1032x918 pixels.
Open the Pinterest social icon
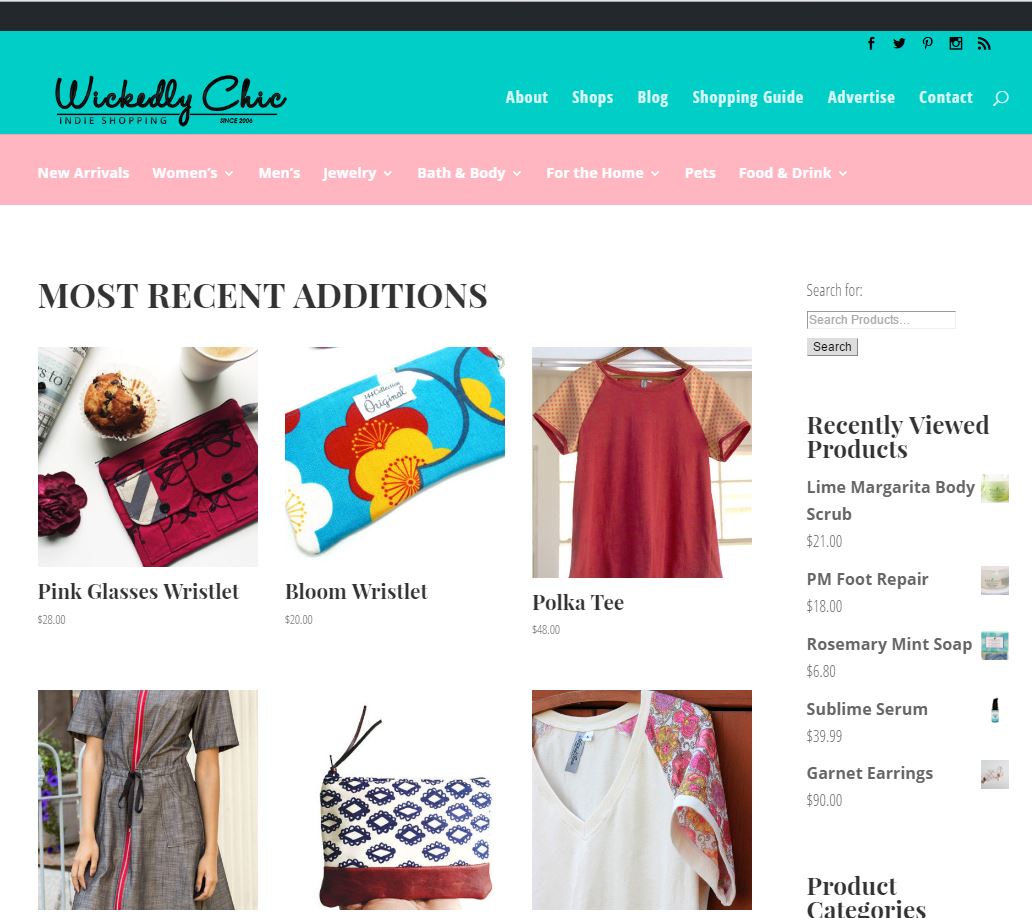(927, 43)
